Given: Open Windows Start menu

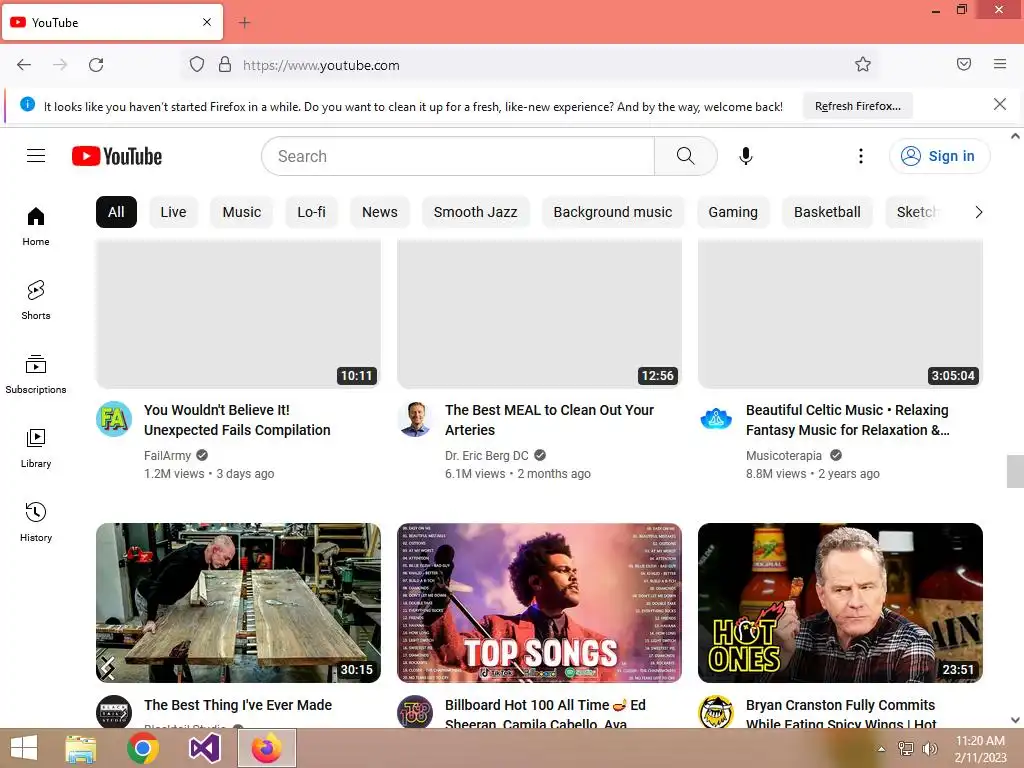Looking at the screenshot, I should 24,748.
